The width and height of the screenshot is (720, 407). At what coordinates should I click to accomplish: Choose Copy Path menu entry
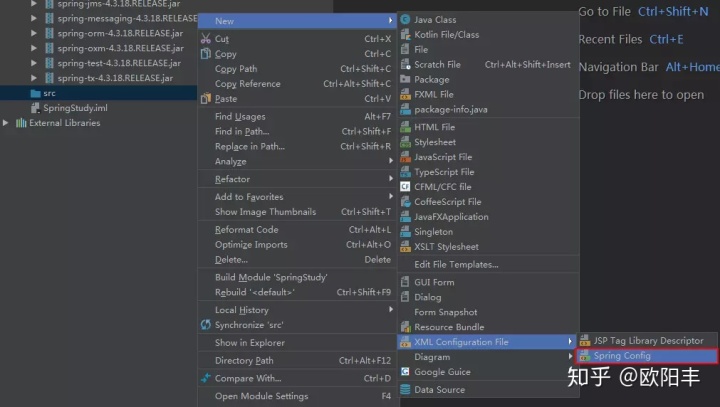tap(297, 69)
